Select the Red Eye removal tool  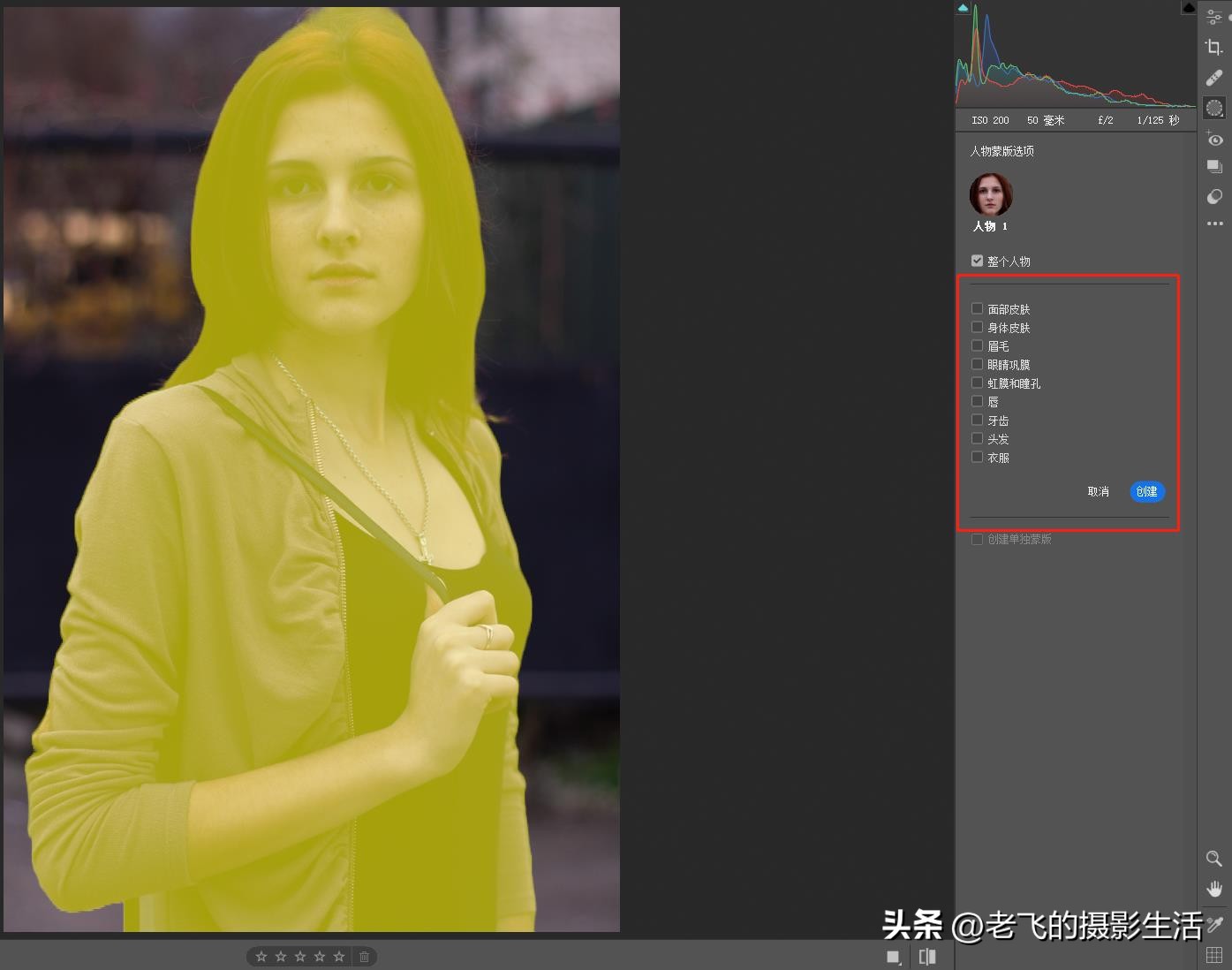pos(1214,139)
